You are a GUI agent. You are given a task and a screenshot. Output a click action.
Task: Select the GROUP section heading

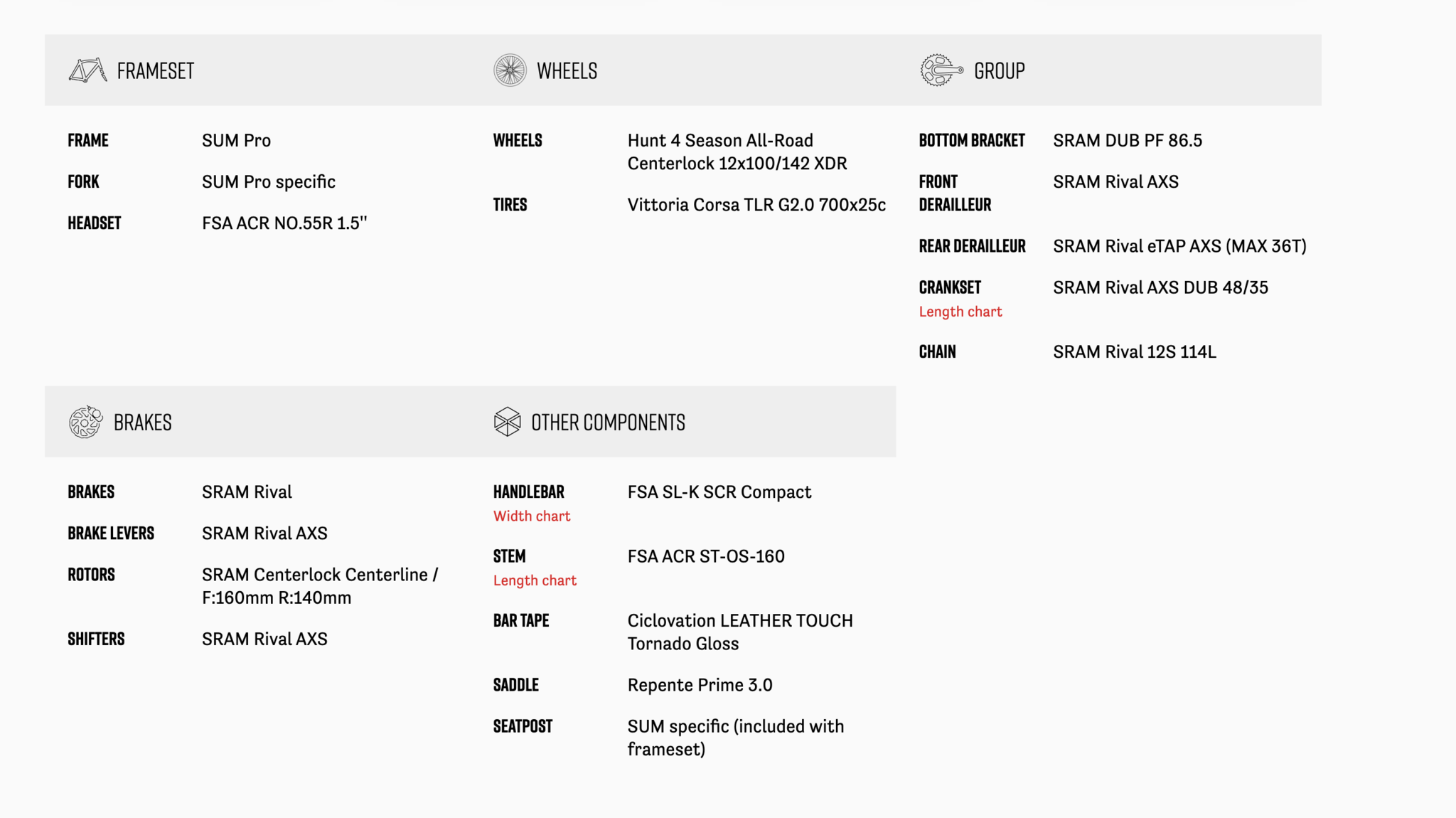[x=999, y=70]
